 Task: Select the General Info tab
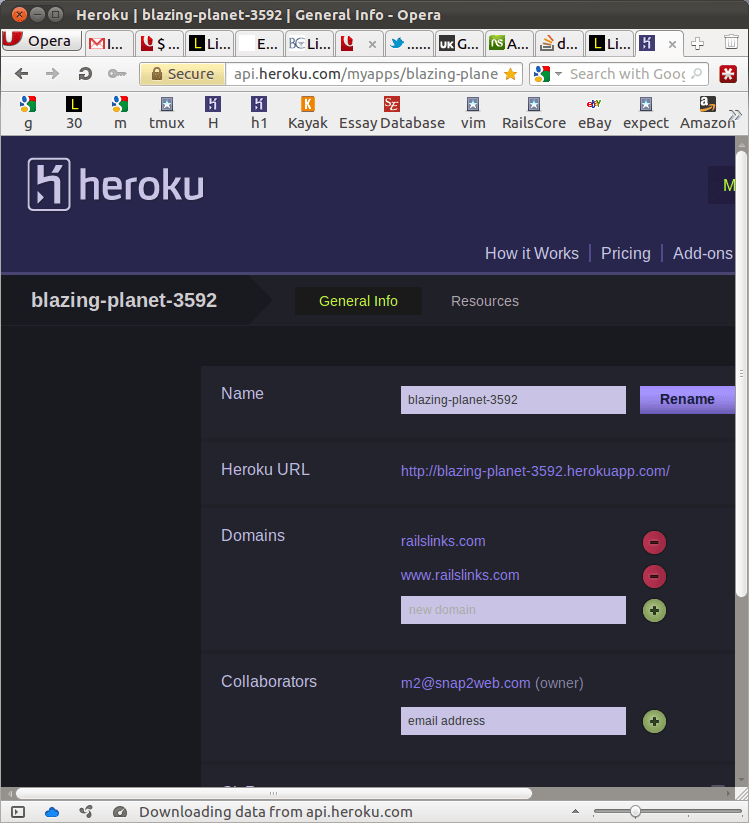(x=358, y=301)
